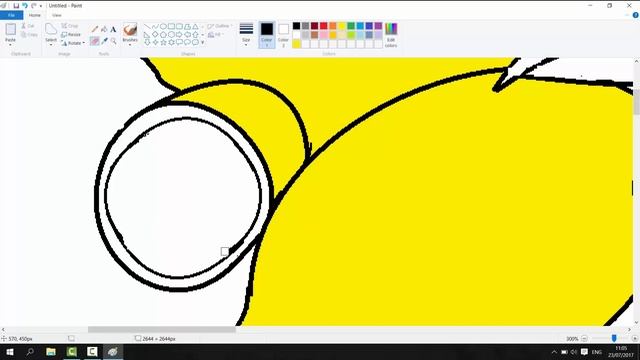Pick the Five-point star shape
Screen dimensions: 640x360
tap(163, 42)
